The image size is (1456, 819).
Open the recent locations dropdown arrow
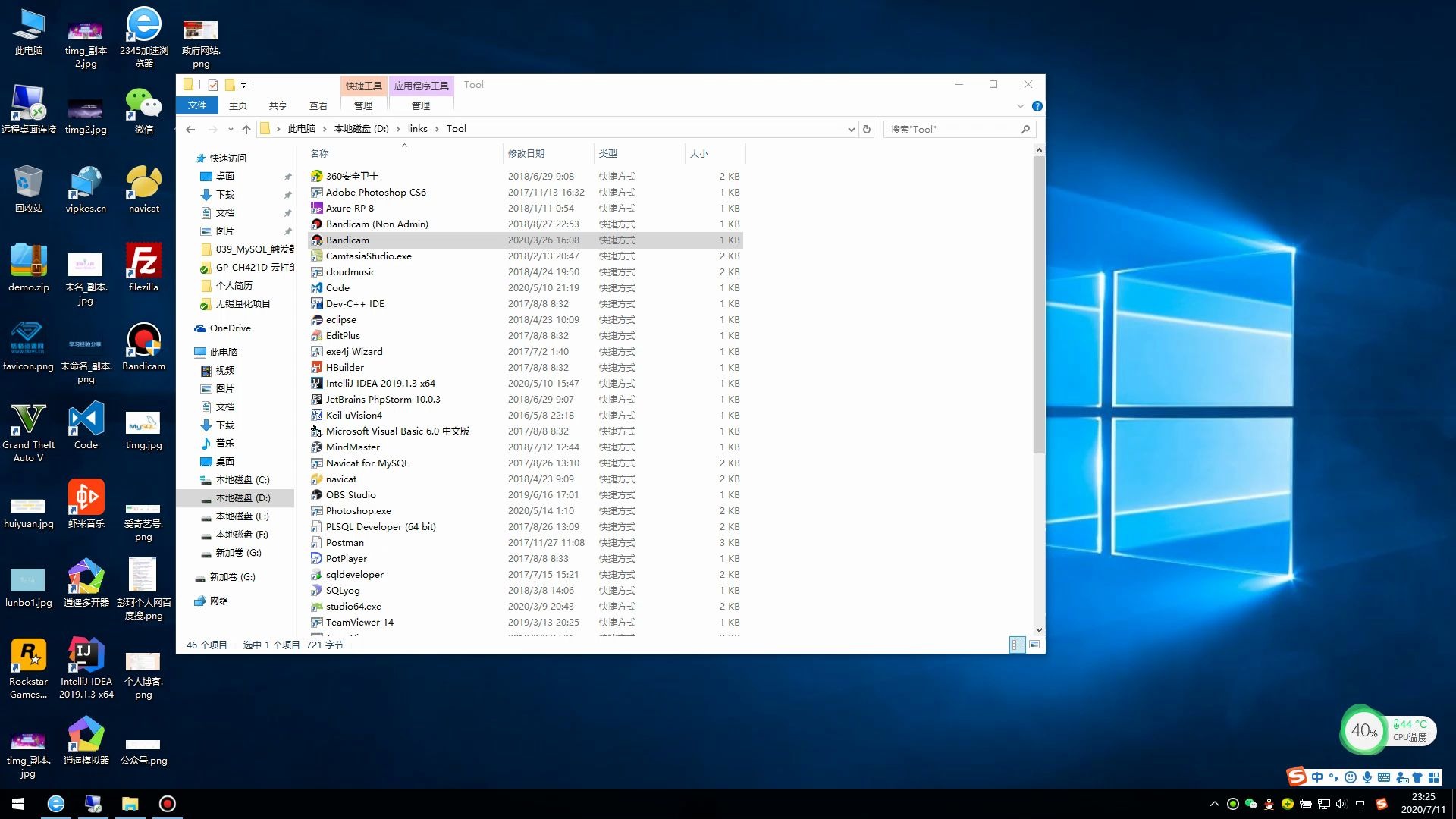[x=231, y=130]
